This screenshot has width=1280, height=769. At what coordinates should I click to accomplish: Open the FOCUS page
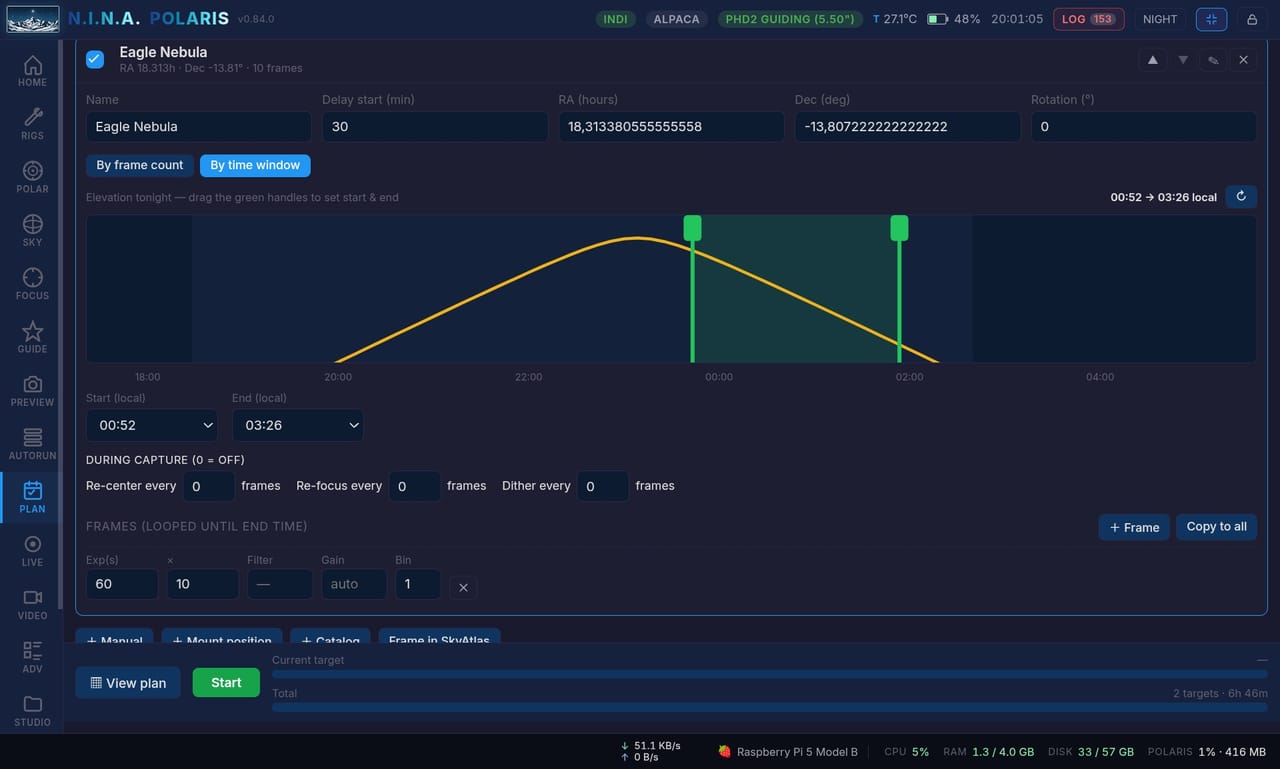[x=32, y=284]
